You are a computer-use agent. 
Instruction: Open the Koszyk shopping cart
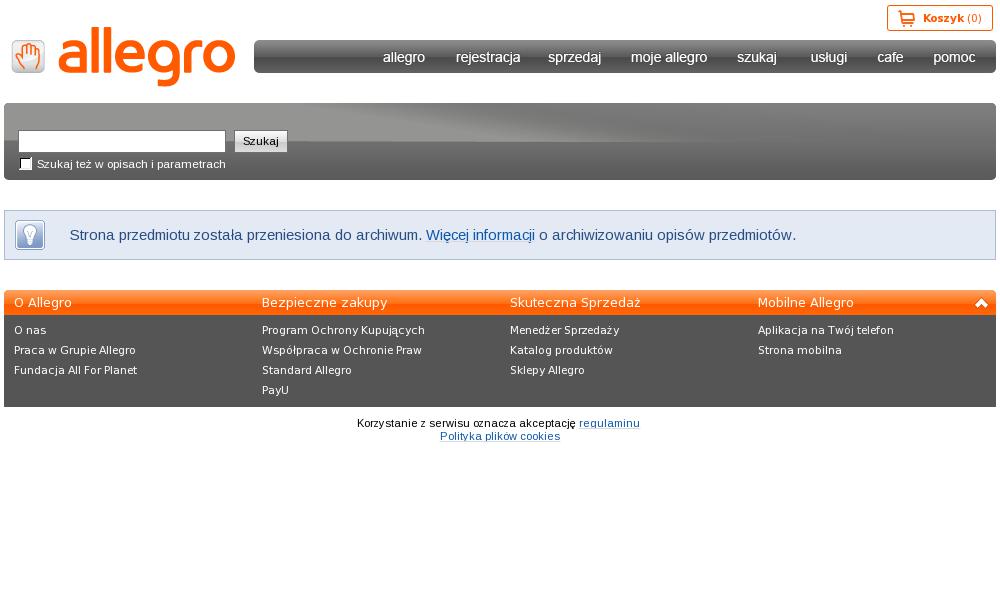939,18
